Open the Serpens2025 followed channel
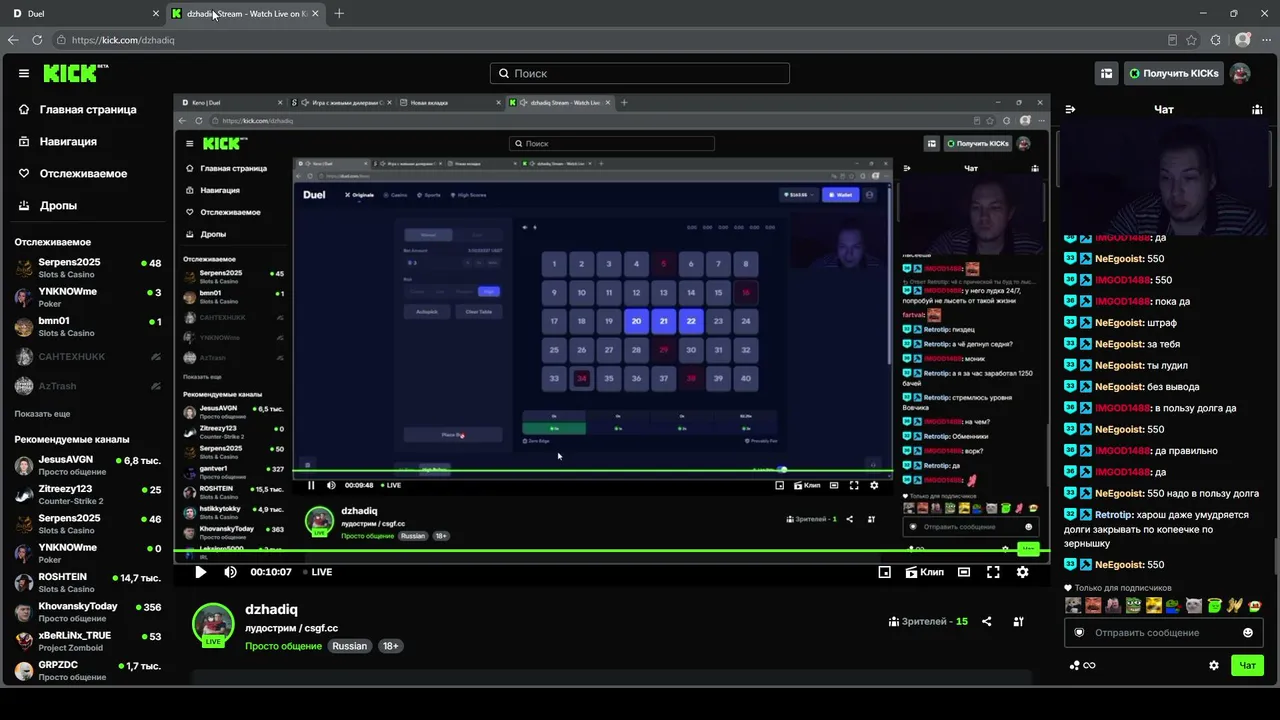The height and width of the screenshot is (720, 1280). pos(87,269)
